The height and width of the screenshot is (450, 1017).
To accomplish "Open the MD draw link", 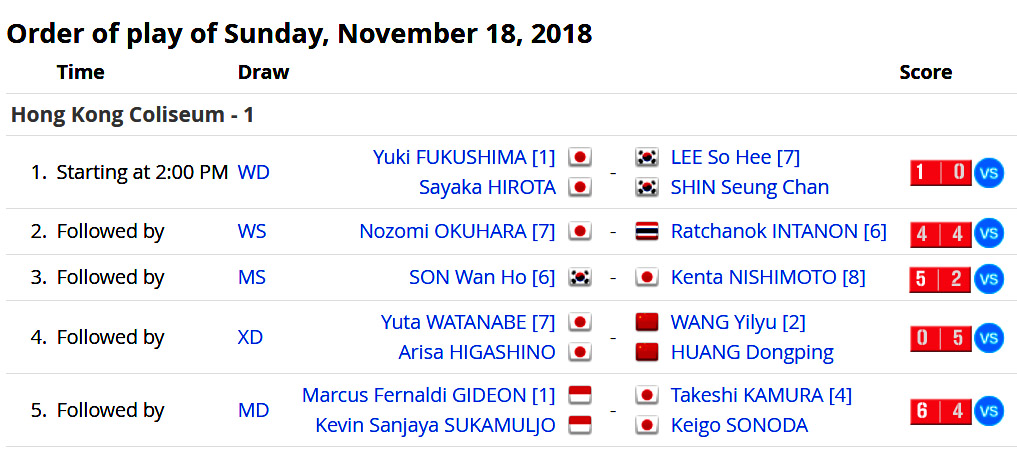I will (x=254, y=410).
